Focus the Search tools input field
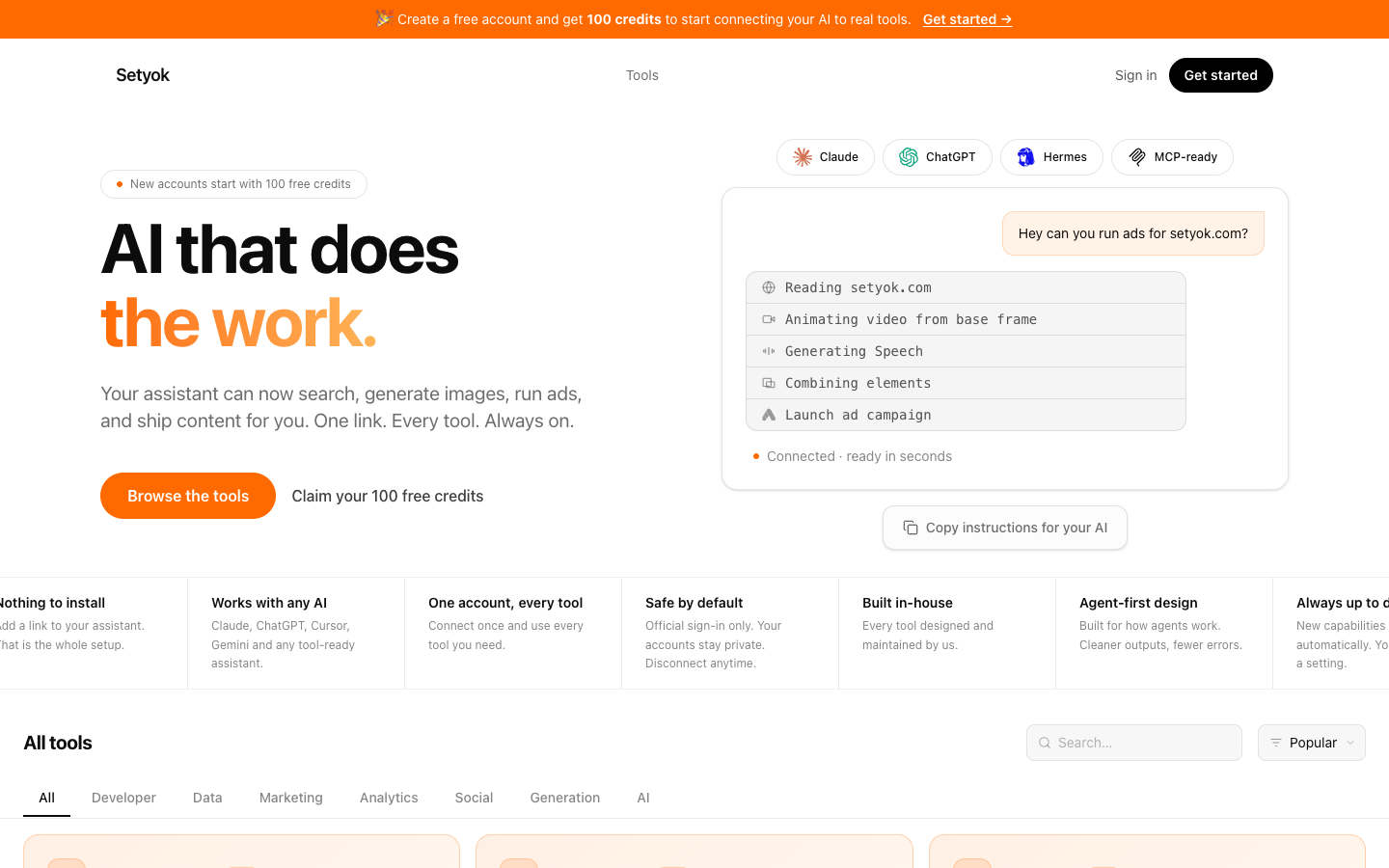Viewport: 1389px width, 868px height. 1134,743
